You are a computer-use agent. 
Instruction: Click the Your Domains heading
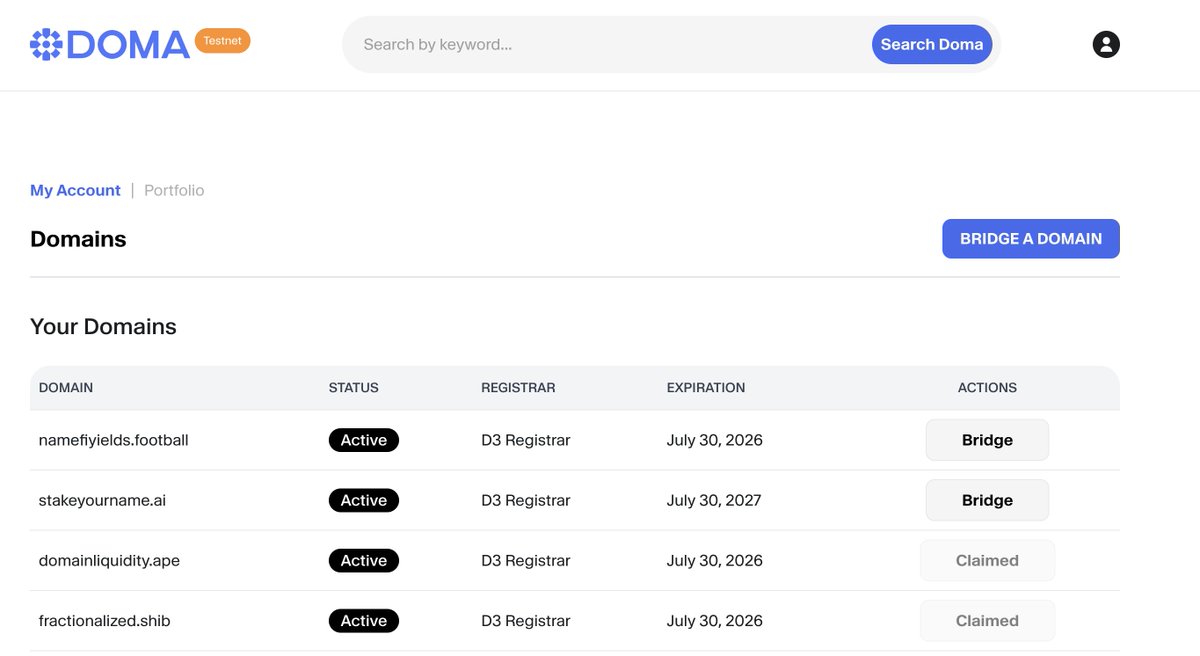[x=103, y=326]
